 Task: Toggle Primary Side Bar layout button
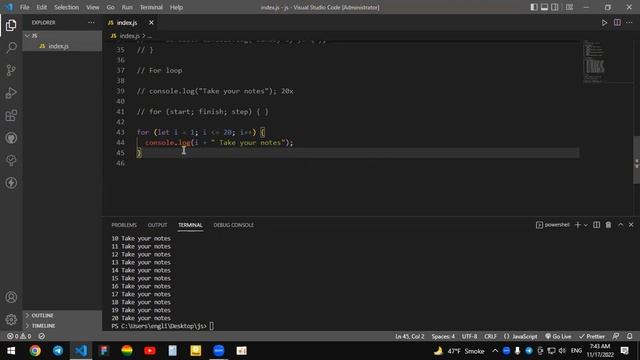(534, 7)
